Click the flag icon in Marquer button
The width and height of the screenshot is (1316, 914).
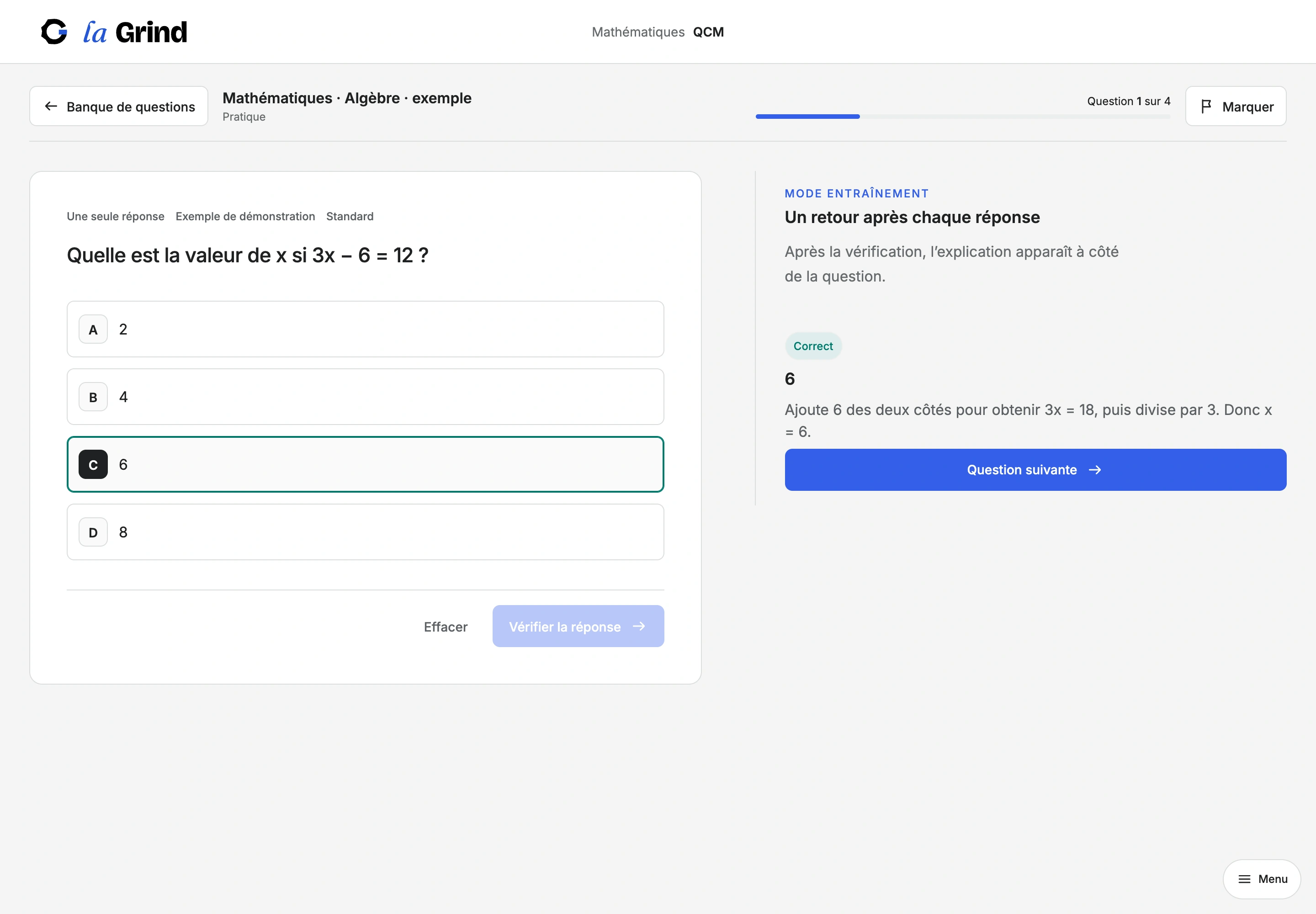coord(1206,106)
